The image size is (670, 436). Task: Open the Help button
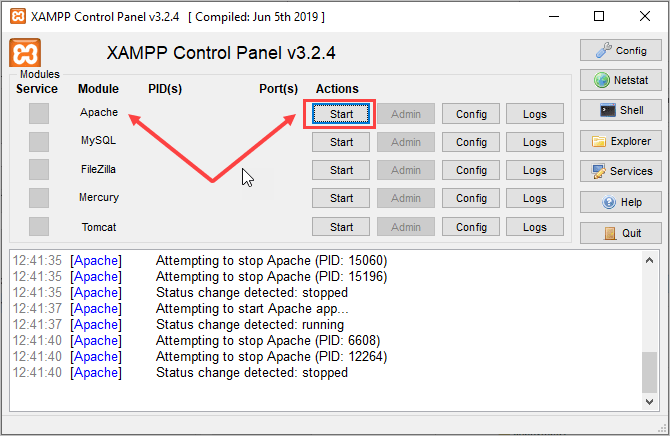tap(620, 202)
